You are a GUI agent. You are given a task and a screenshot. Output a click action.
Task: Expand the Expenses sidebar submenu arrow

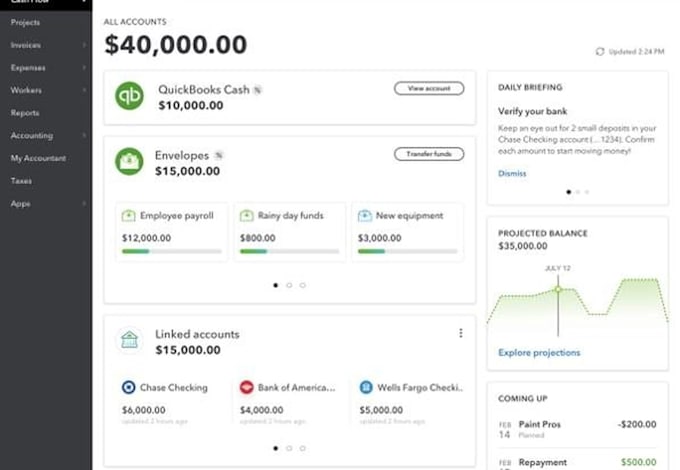pyautogui.click(x=84, y=68)
